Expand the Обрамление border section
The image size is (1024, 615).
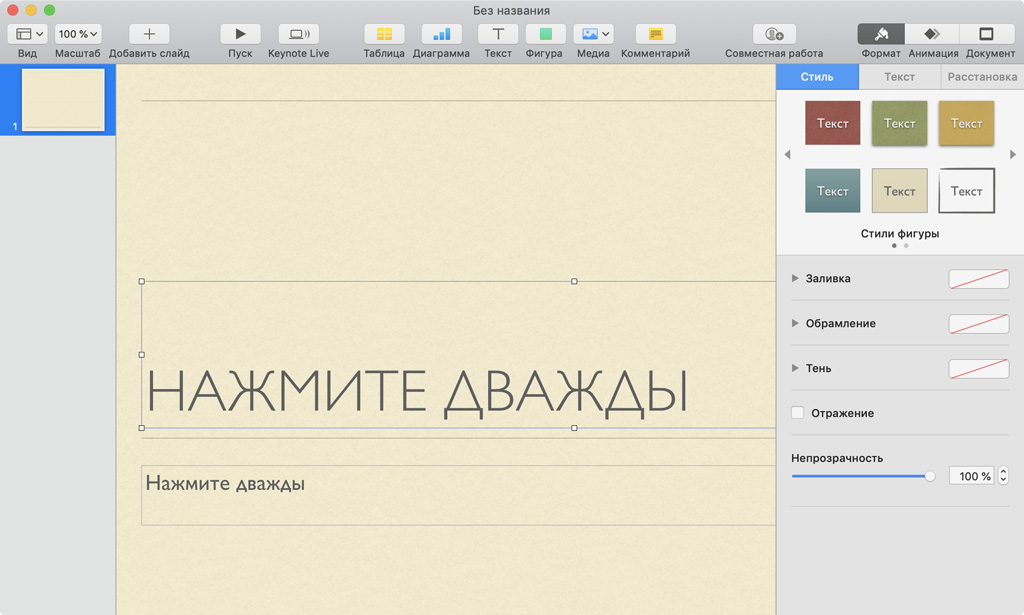(x=795, y=323)
